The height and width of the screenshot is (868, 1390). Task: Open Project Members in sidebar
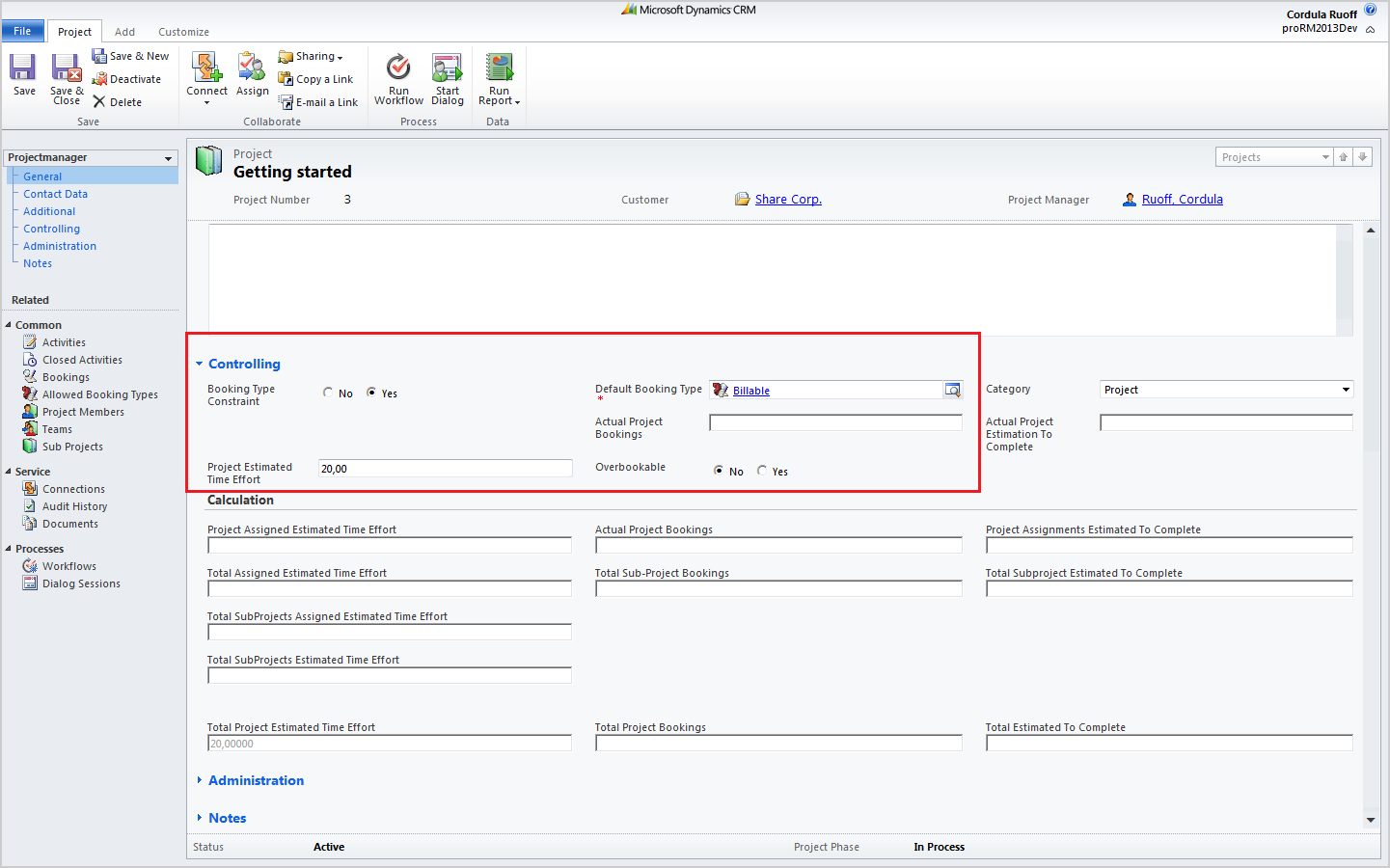[x=83, y=412]
